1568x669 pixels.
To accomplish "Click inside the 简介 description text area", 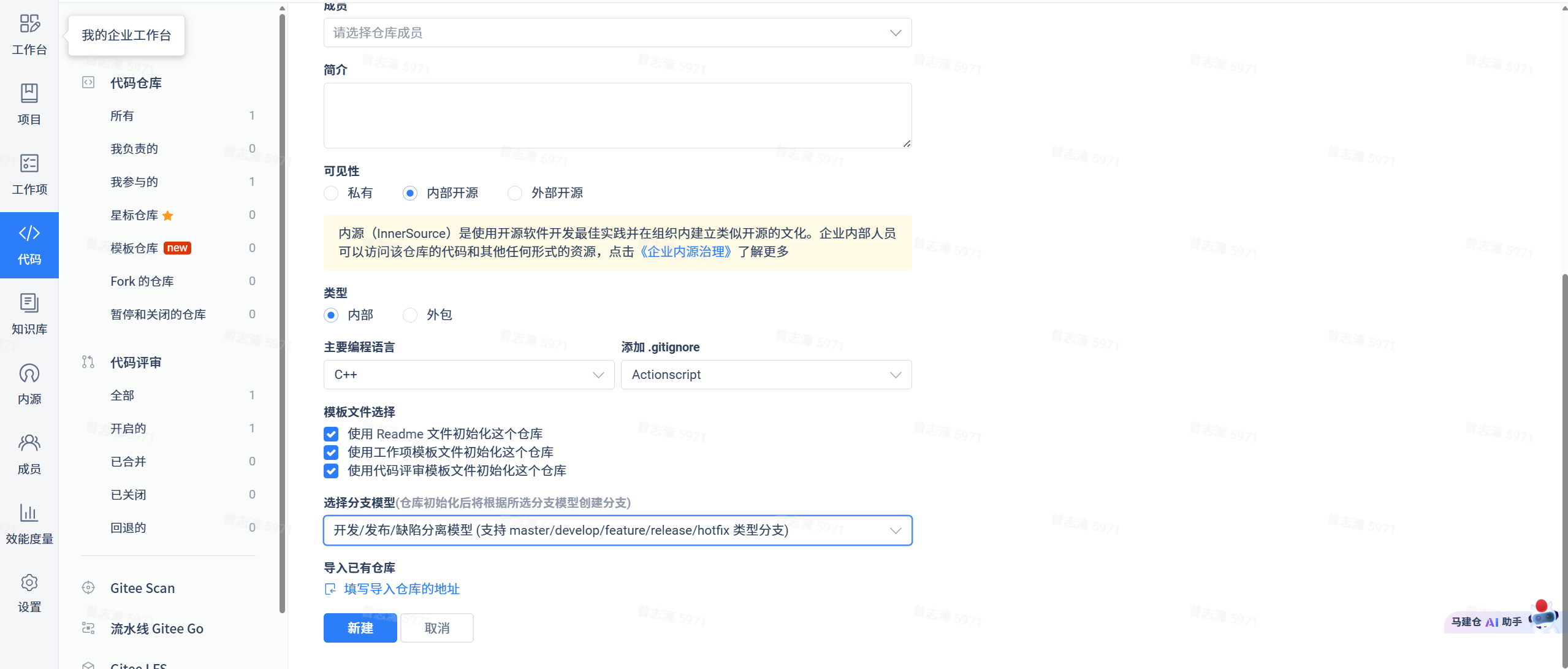I will pos(617,115).
